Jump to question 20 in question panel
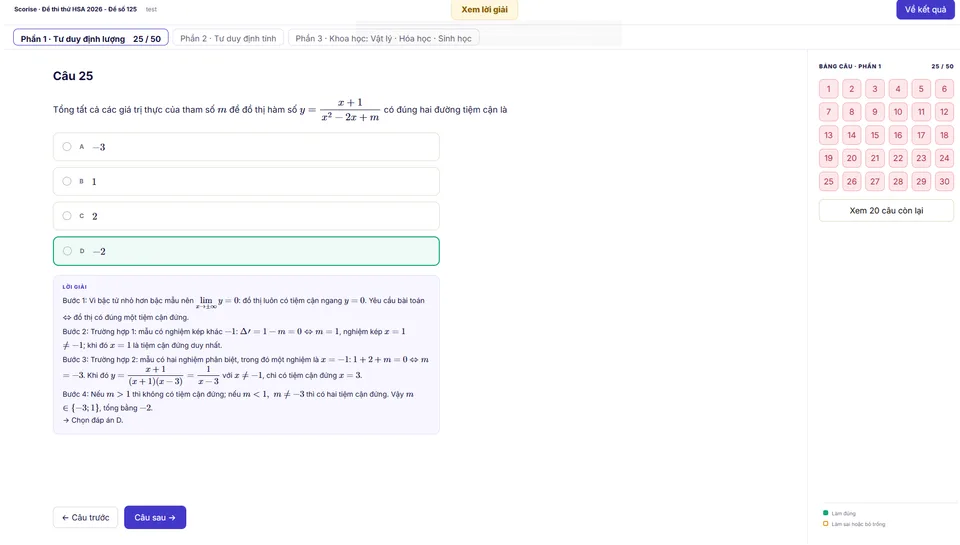960x545 pixels. click(852, 158)
